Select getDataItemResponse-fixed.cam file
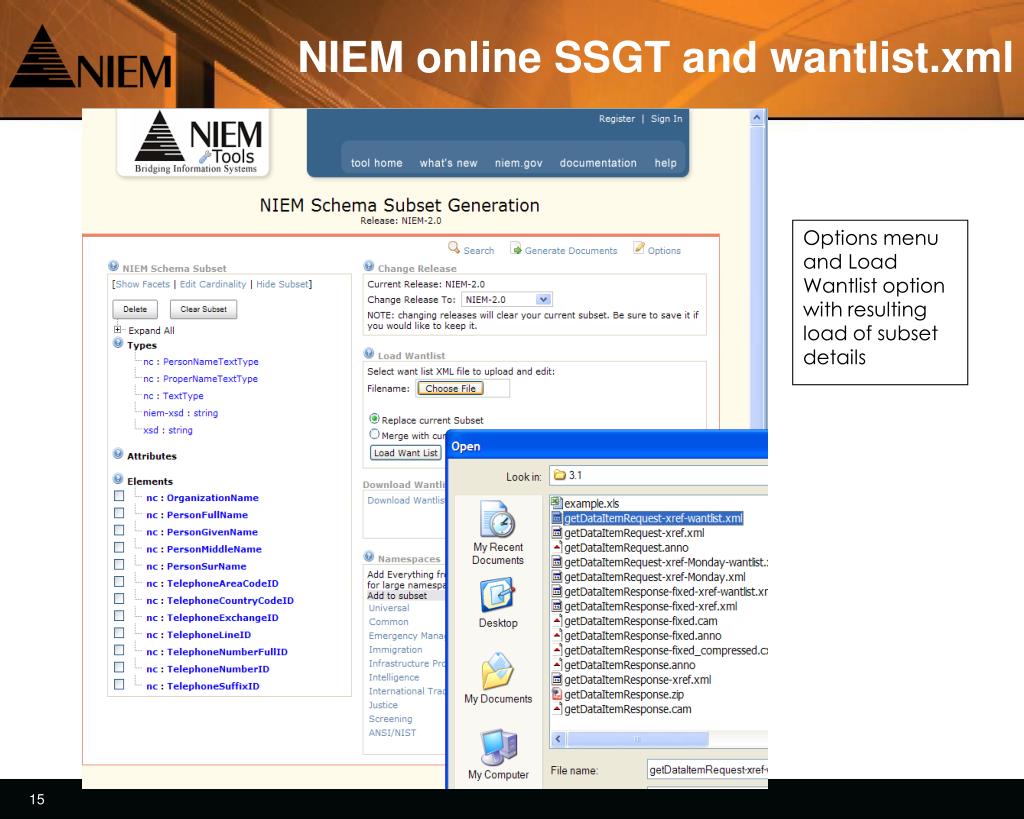The height and width of the screenshot is (819, 1024). pos(641,621)
